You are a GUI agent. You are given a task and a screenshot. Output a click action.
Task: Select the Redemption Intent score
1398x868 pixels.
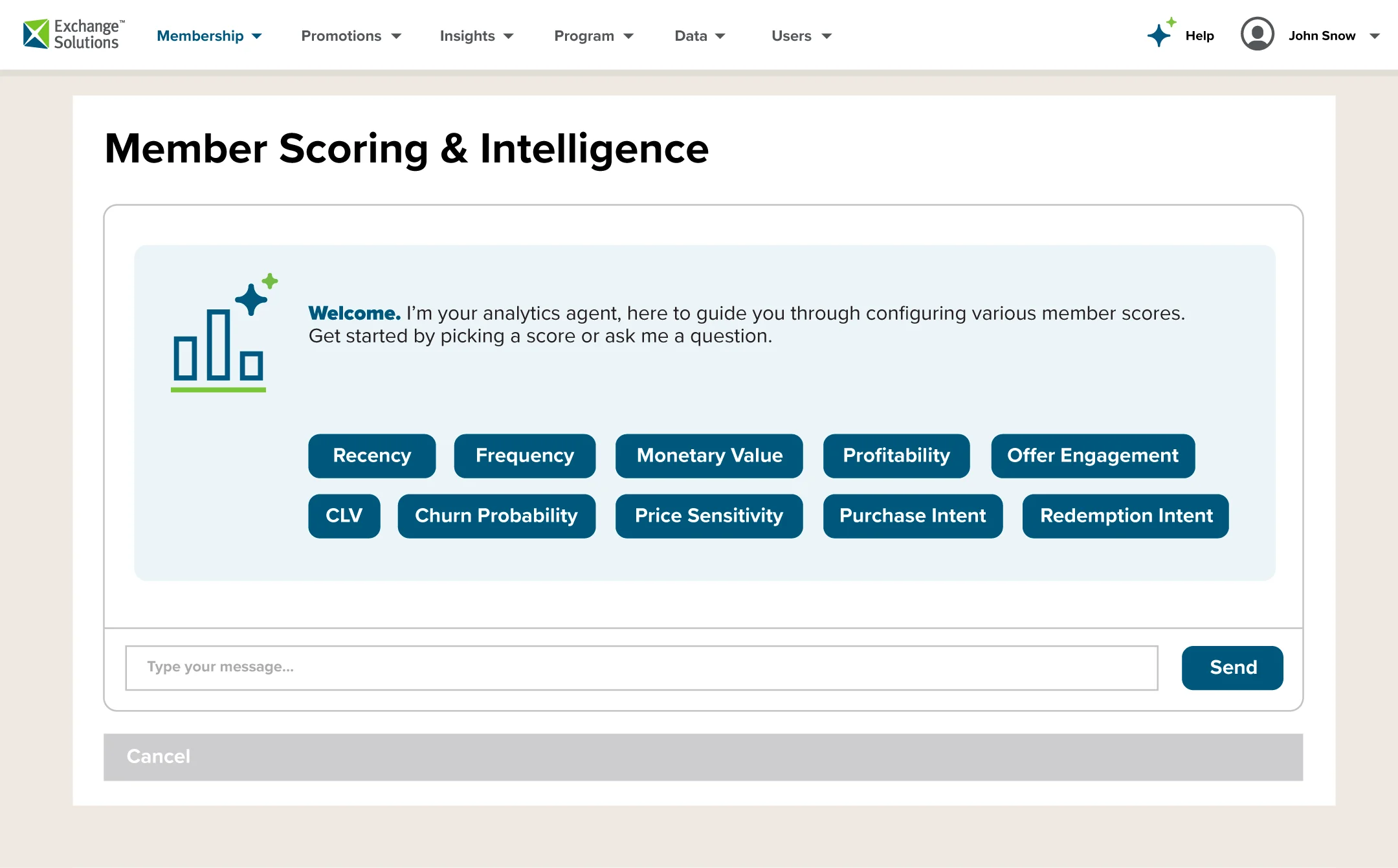(x=1126, y=516)
